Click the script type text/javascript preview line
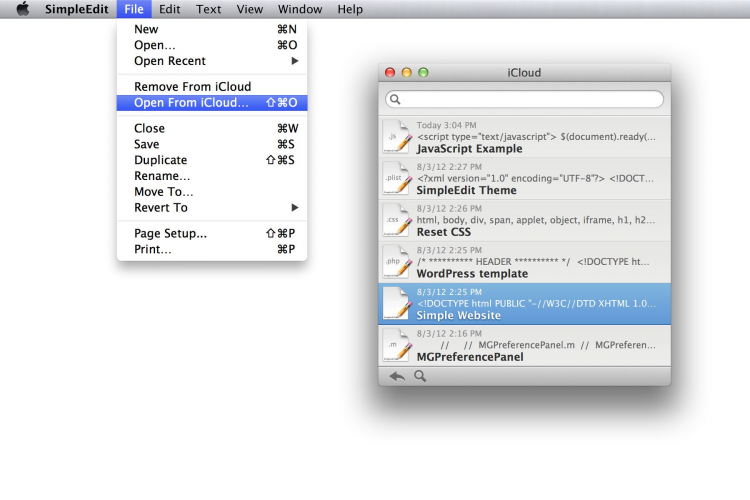Screen dimensions: 750x500 [x=536, y=137]
